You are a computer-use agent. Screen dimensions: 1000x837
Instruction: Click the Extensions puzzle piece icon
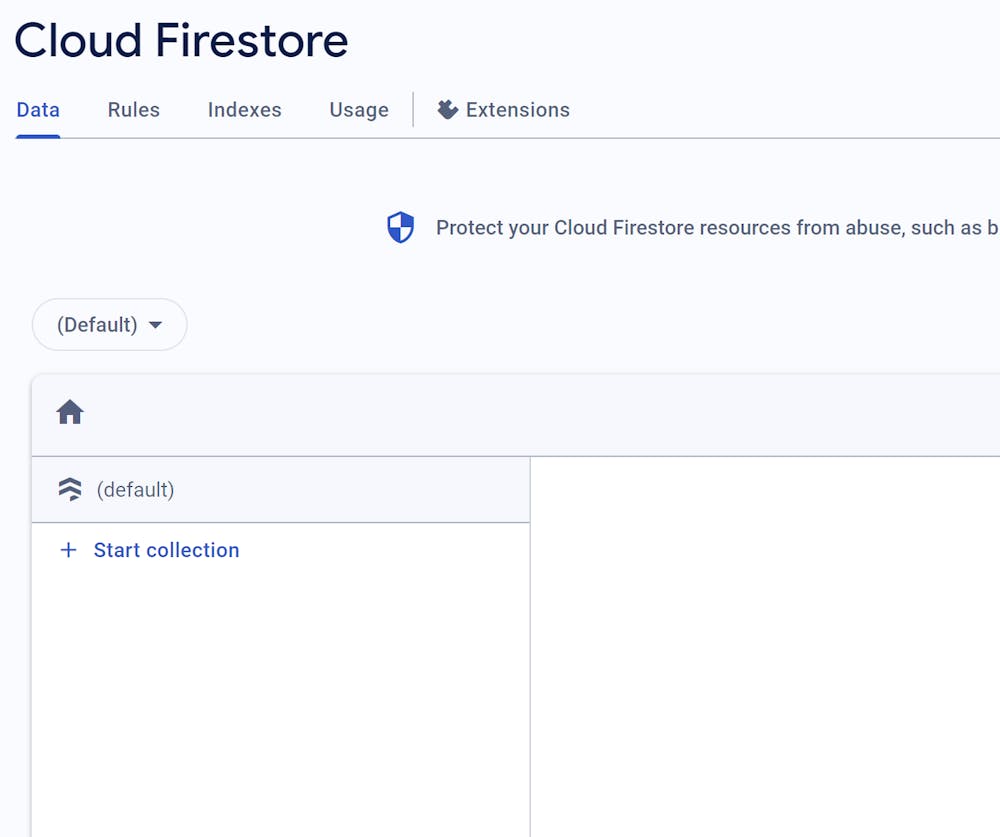click(448, 110)
